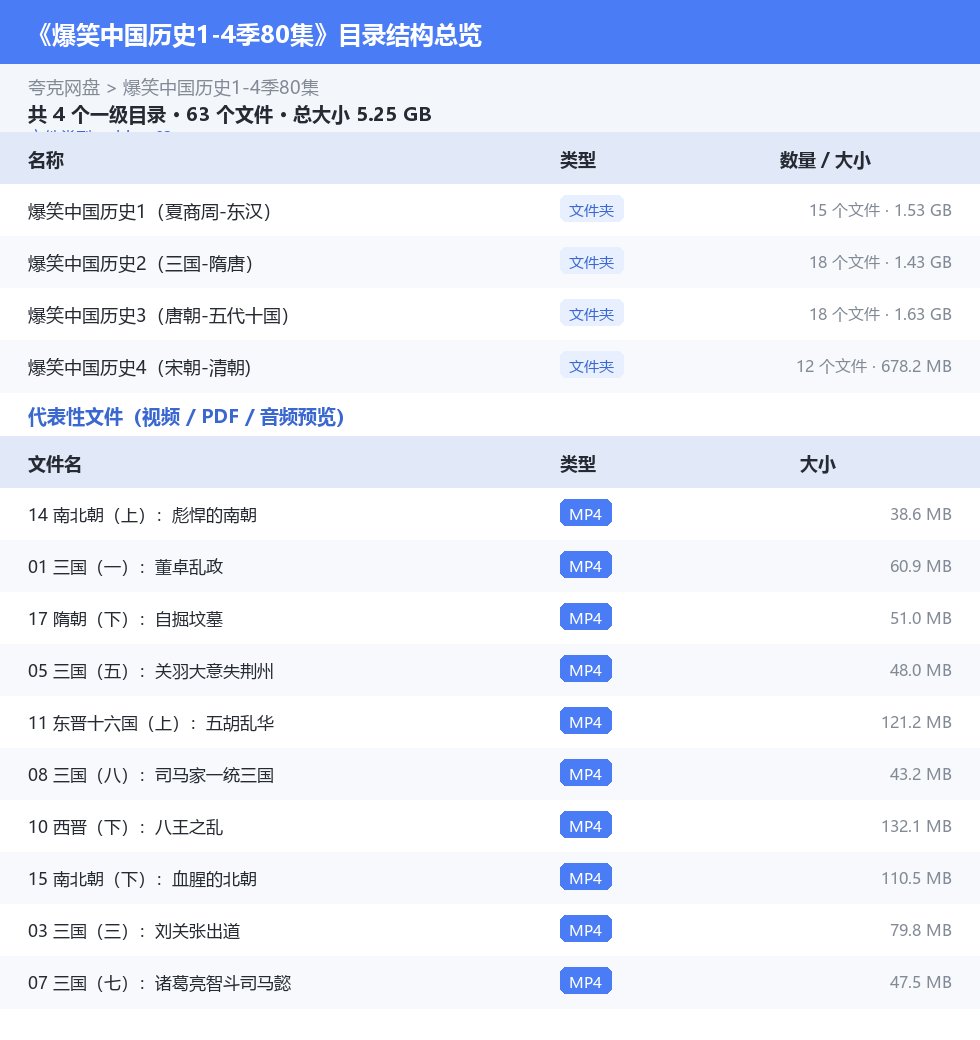Click the 文件夹 tag in the 爆笑中国历史2 row

click(x=591, y=261)
